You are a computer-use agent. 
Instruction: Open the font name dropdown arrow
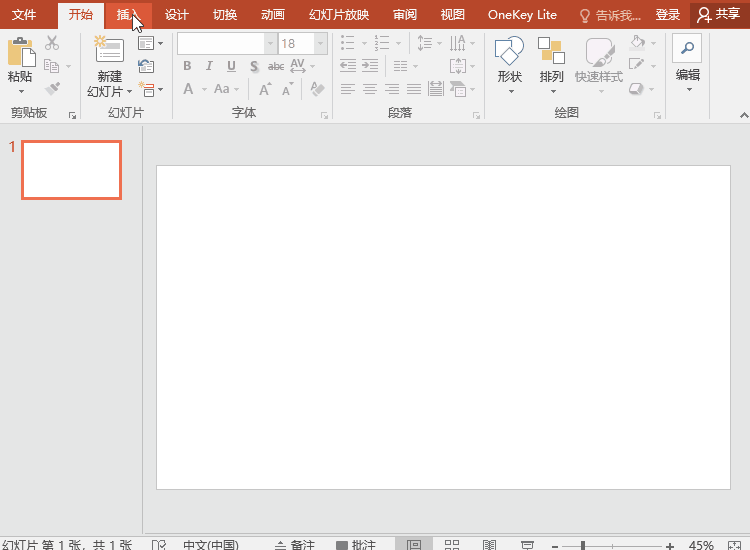click(270, 44)
